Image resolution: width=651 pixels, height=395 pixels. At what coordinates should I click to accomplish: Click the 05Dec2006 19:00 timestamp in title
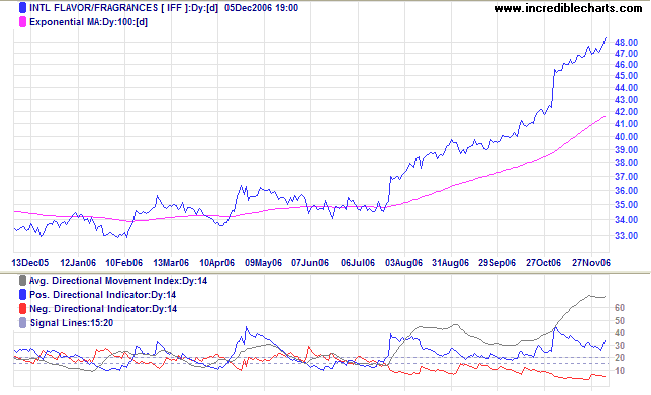coord(261,8)
